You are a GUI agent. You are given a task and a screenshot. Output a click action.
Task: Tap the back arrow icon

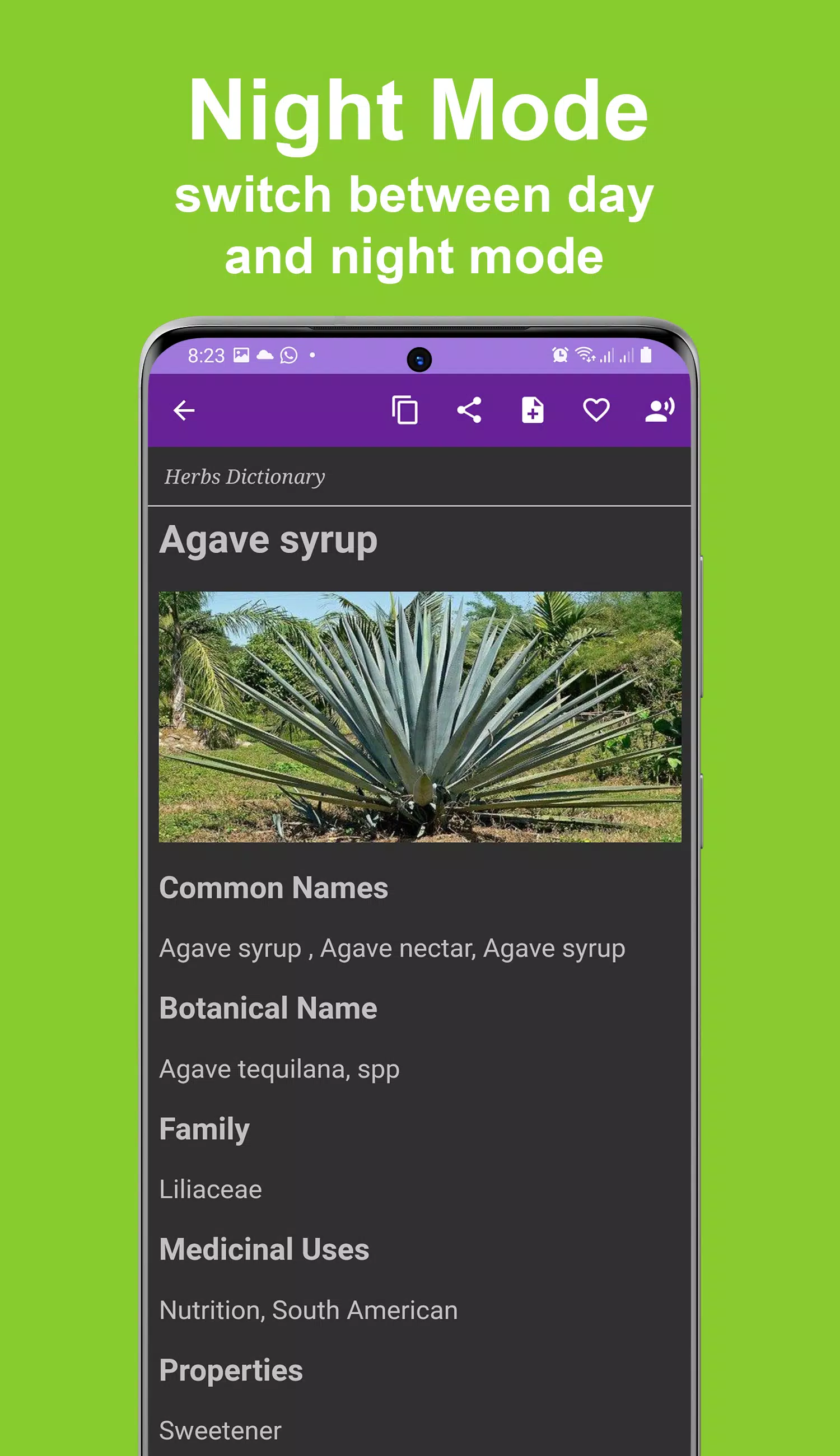tap(184, 410)
